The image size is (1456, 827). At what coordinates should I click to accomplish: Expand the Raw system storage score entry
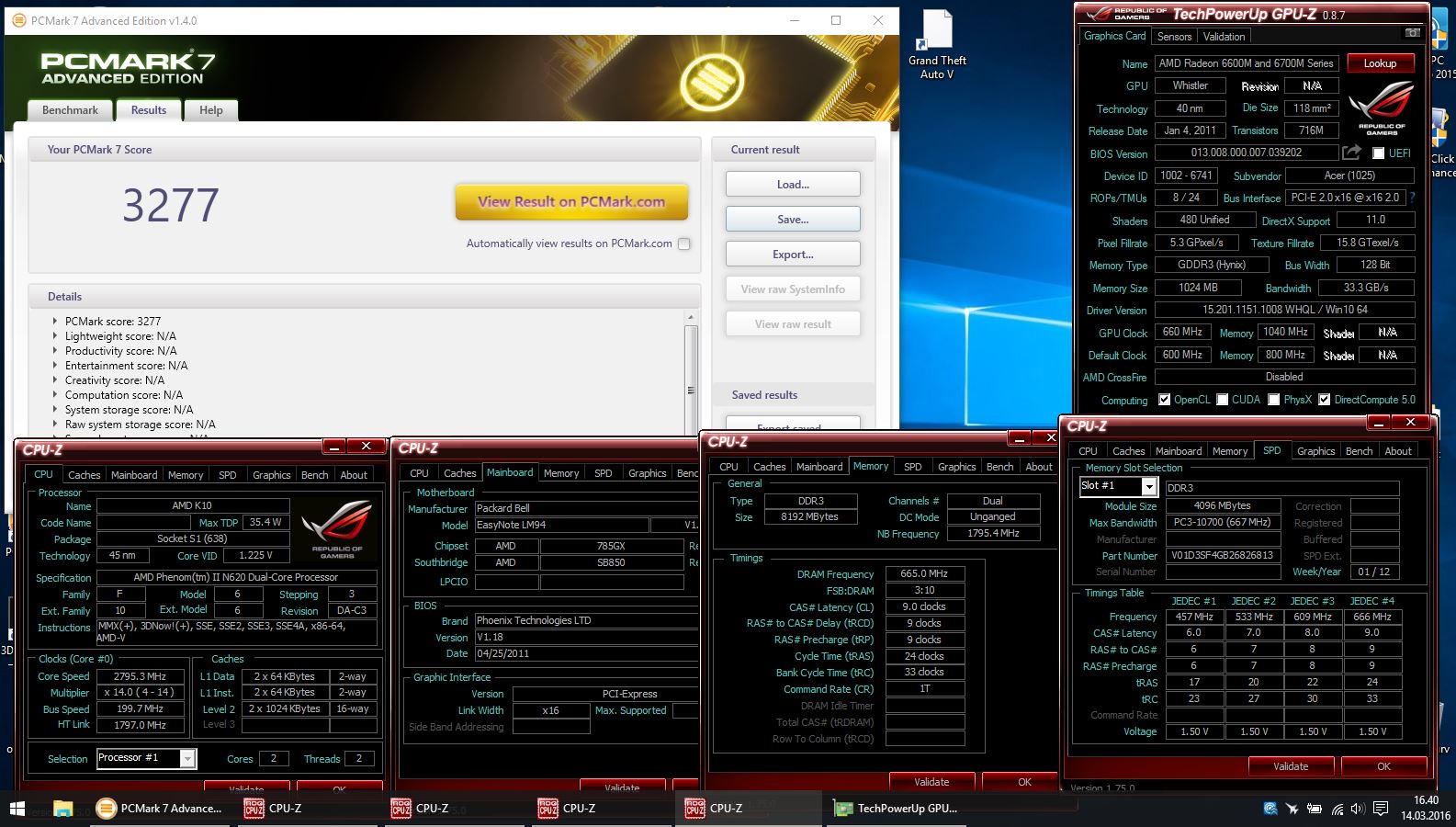[x=55, y=425]
